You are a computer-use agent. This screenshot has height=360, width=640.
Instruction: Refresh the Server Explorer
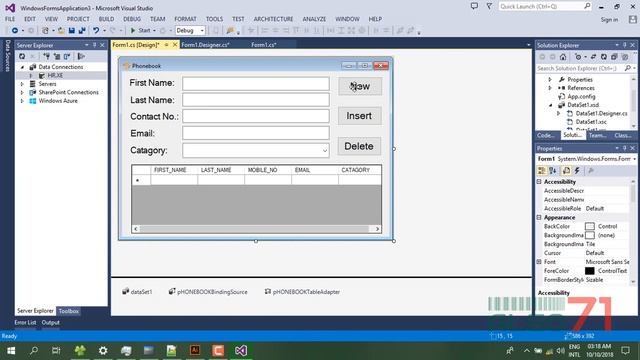click(x=22, y=56)
